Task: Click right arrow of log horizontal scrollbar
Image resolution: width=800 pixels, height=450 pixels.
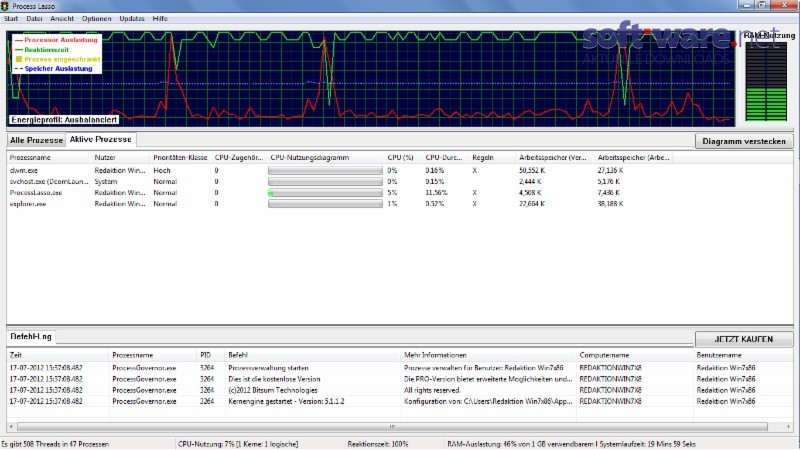Action: tap(788, 427)
